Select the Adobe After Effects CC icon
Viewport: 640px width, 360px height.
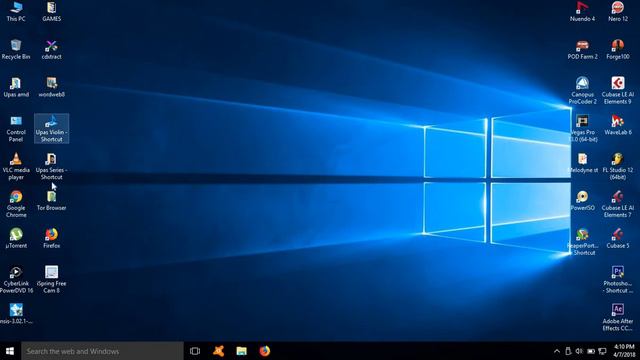click(x=618, y=318)
